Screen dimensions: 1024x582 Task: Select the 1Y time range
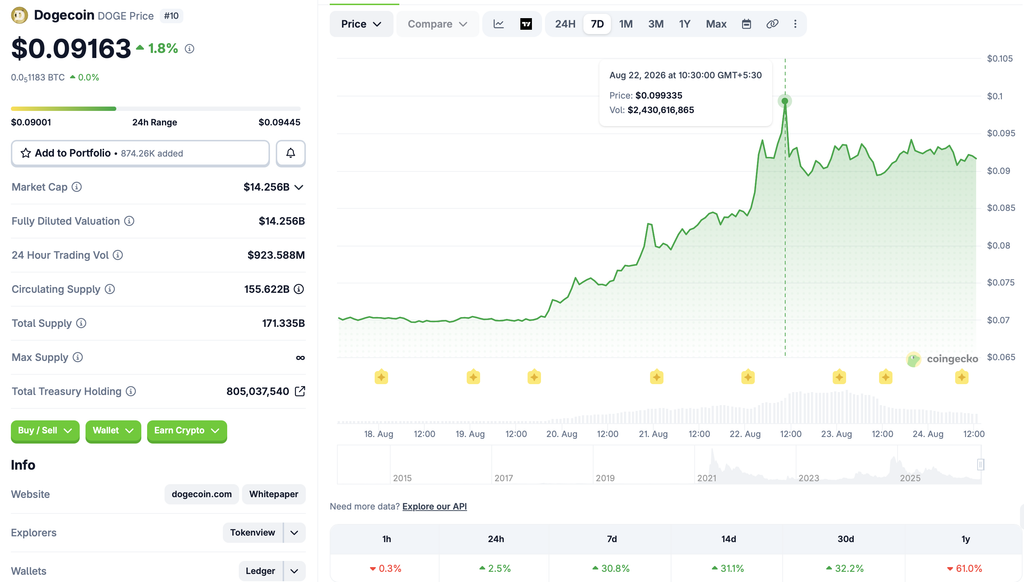tap(684, 24)
